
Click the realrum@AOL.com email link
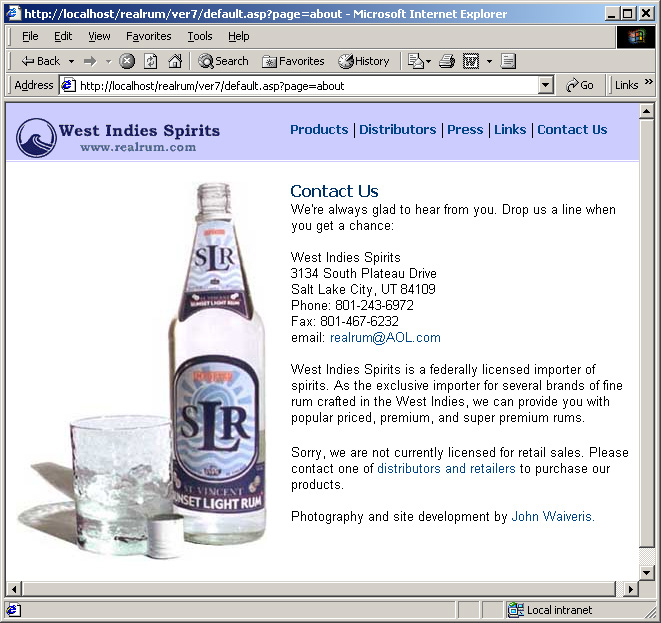pyautogui.click(x=385, y=338)
